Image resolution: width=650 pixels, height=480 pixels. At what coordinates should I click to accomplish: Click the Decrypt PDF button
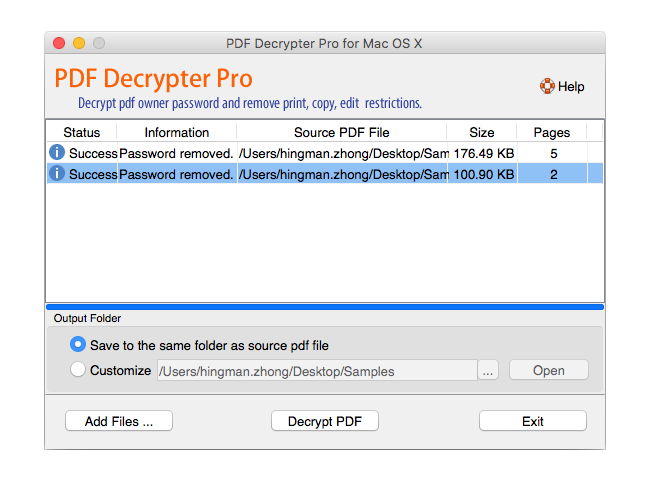pos(325,421)
